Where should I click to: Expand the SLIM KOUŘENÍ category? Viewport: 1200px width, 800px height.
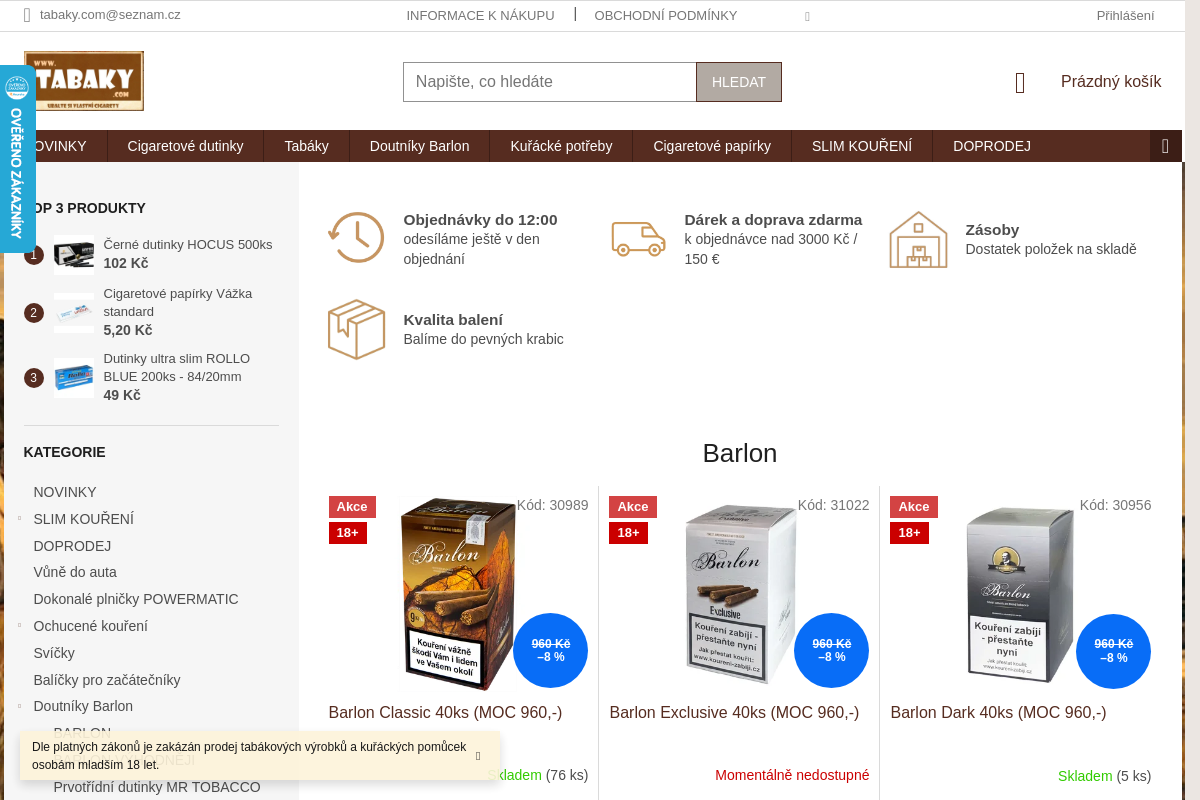(x=19, y=518)
